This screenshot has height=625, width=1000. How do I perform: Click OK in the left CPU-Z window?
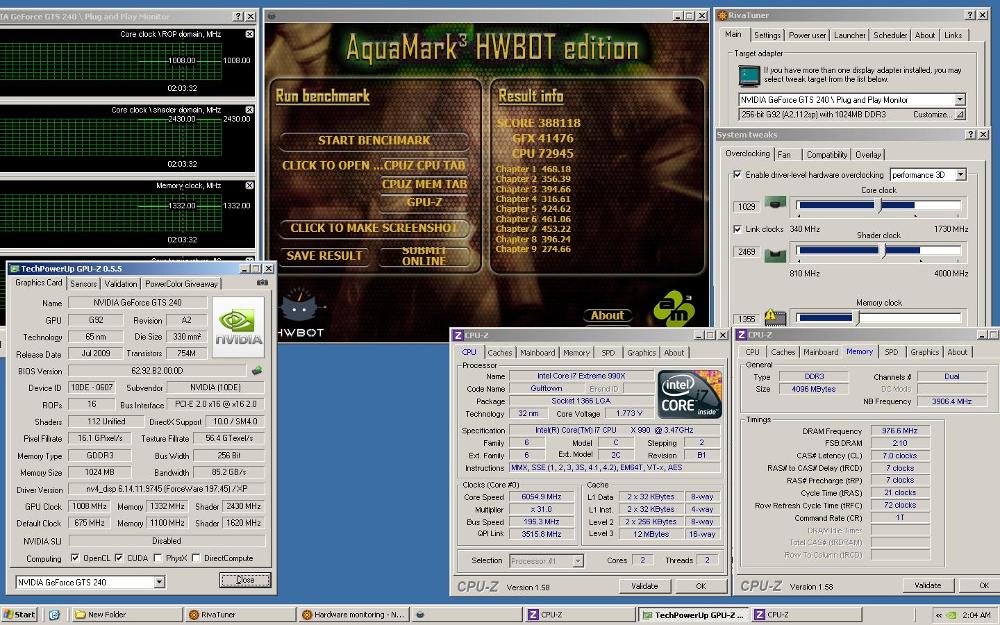(x=701, y=586)
